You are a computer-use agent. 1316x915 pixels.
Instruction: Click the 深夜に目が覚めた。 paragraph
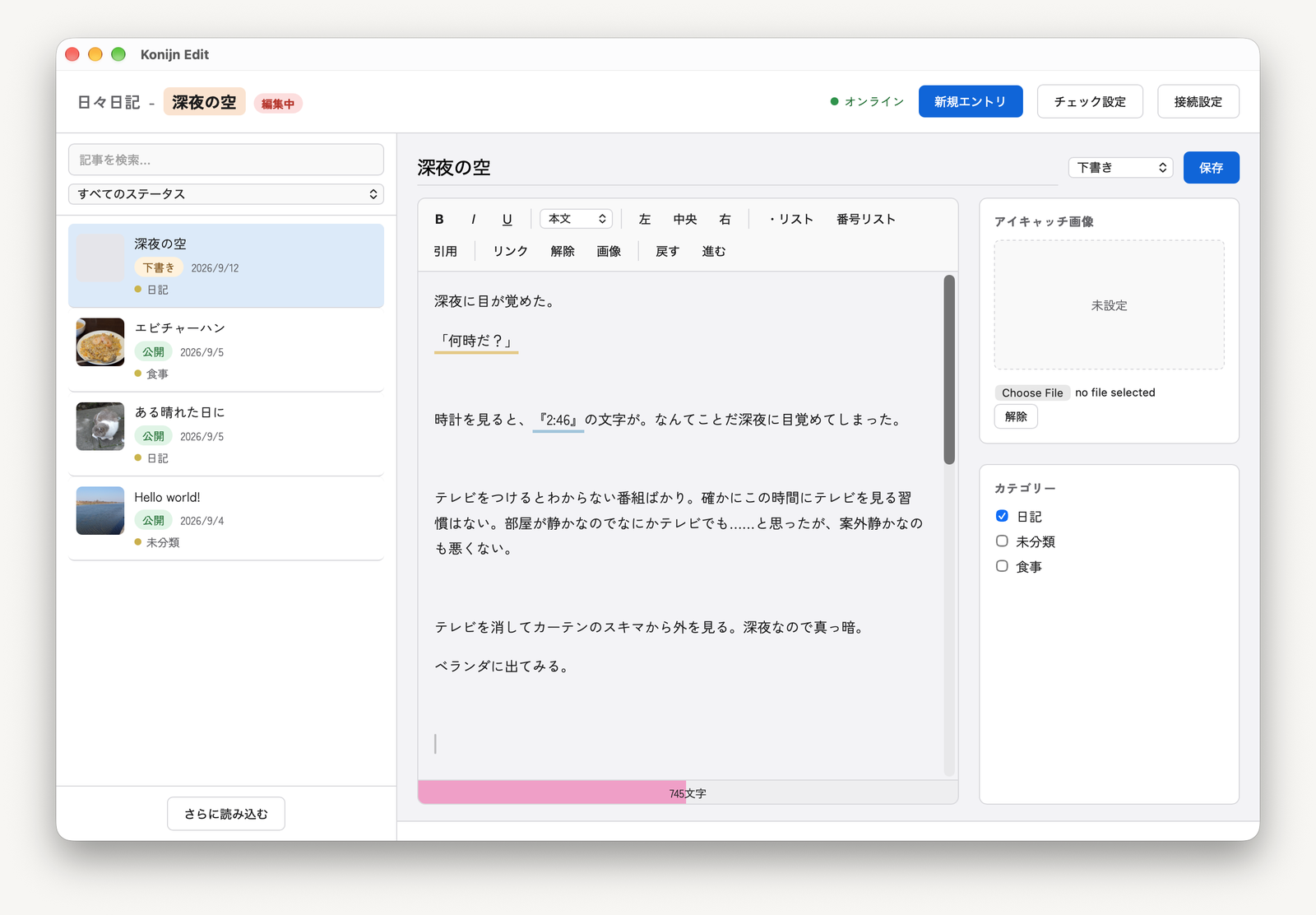[x=497, y=301]
